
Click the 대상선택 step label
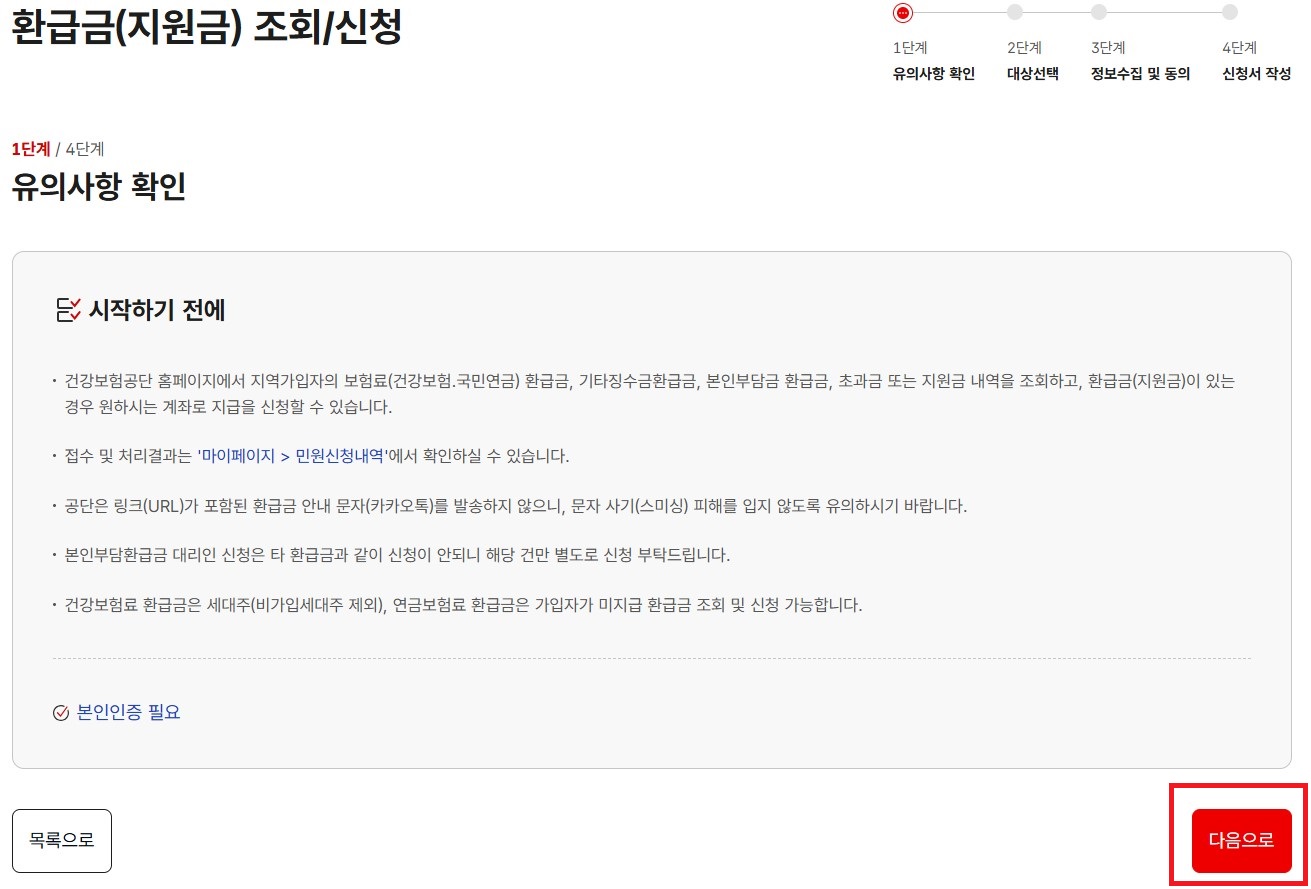point(1033,74)
